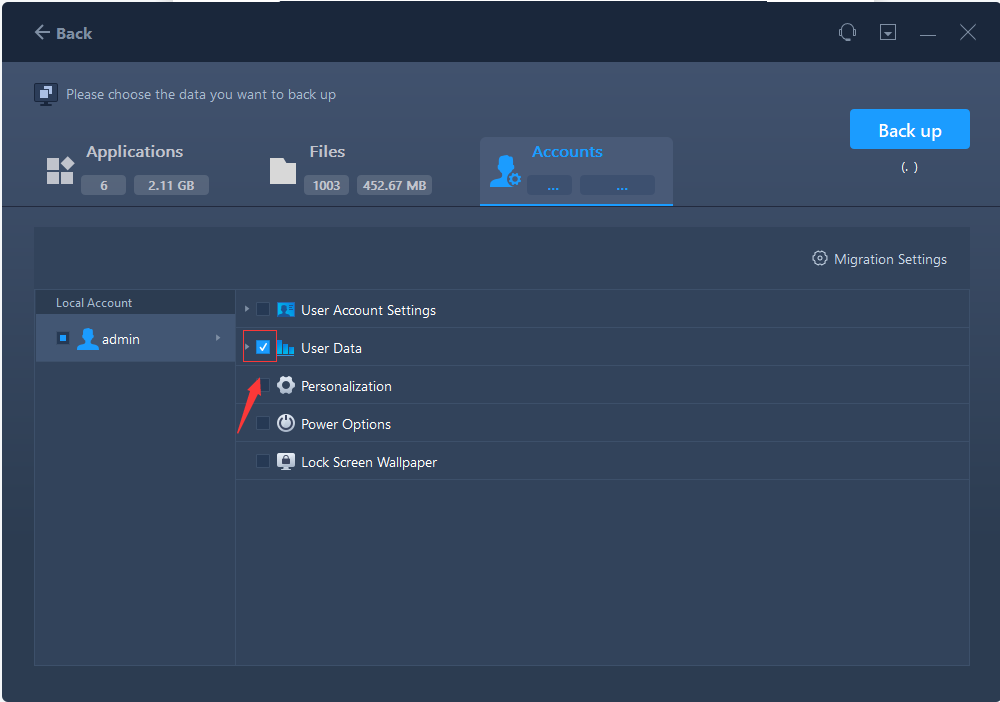Click the User Account Settings icon
This screenshot has height=702, width=1000.
(286, 310)
